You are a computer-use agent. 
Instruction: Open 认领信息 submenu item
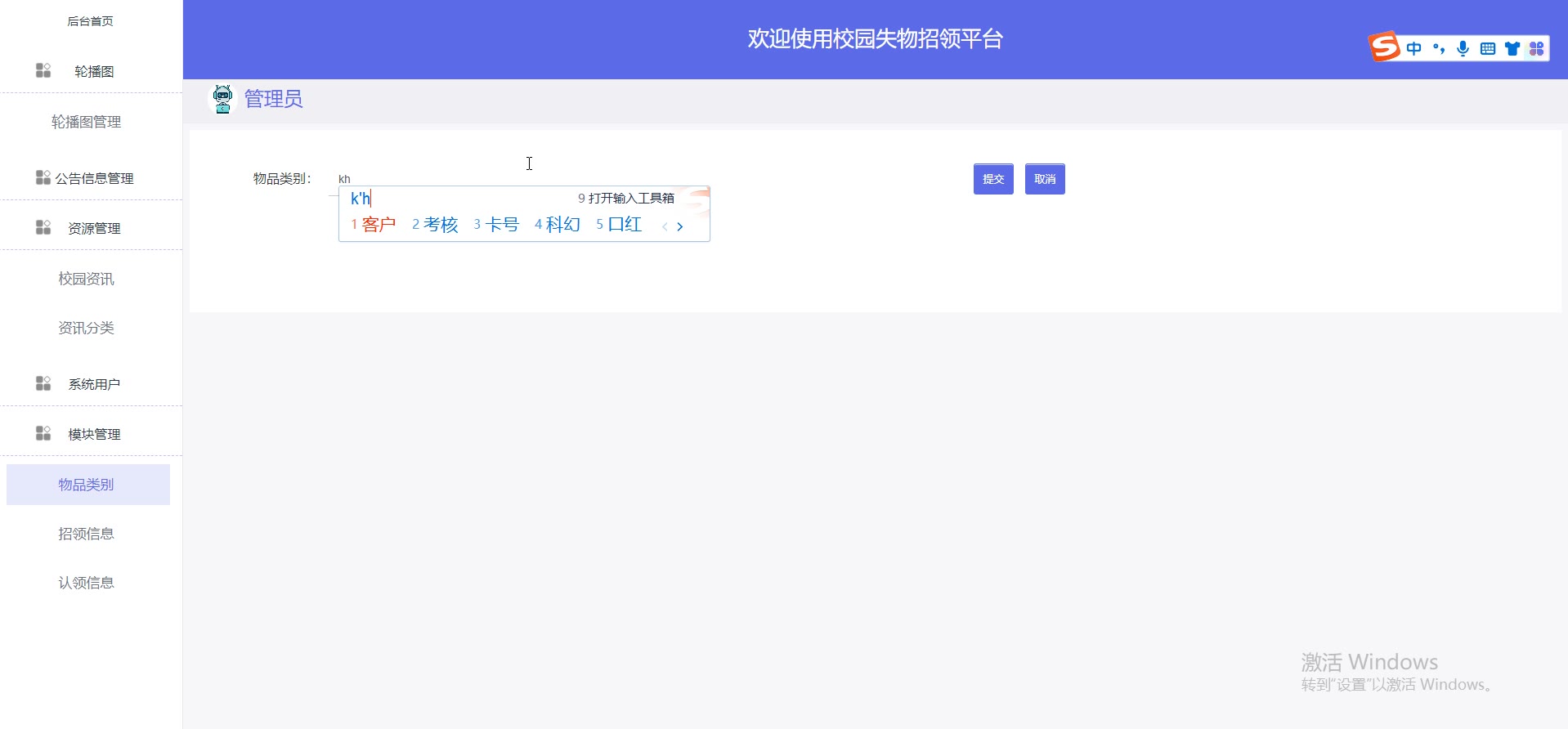point(86,583)
